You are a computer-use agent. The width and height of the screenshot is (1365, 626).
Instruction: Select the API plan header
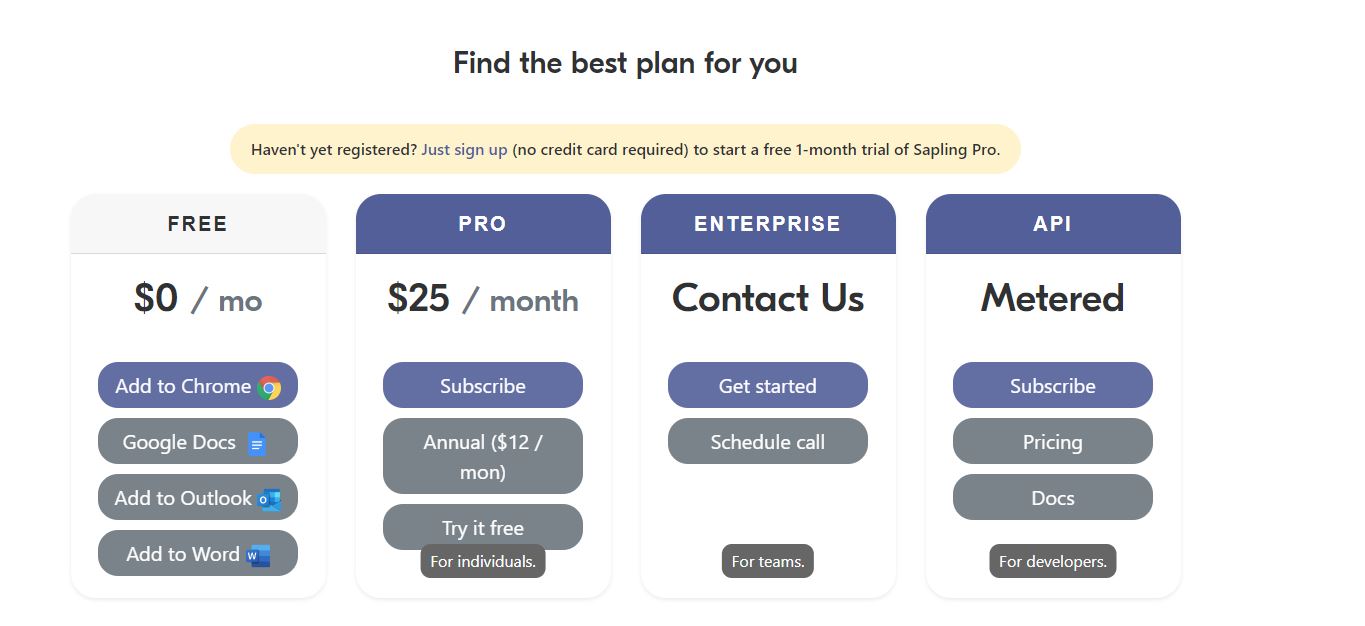(1052, 223)
